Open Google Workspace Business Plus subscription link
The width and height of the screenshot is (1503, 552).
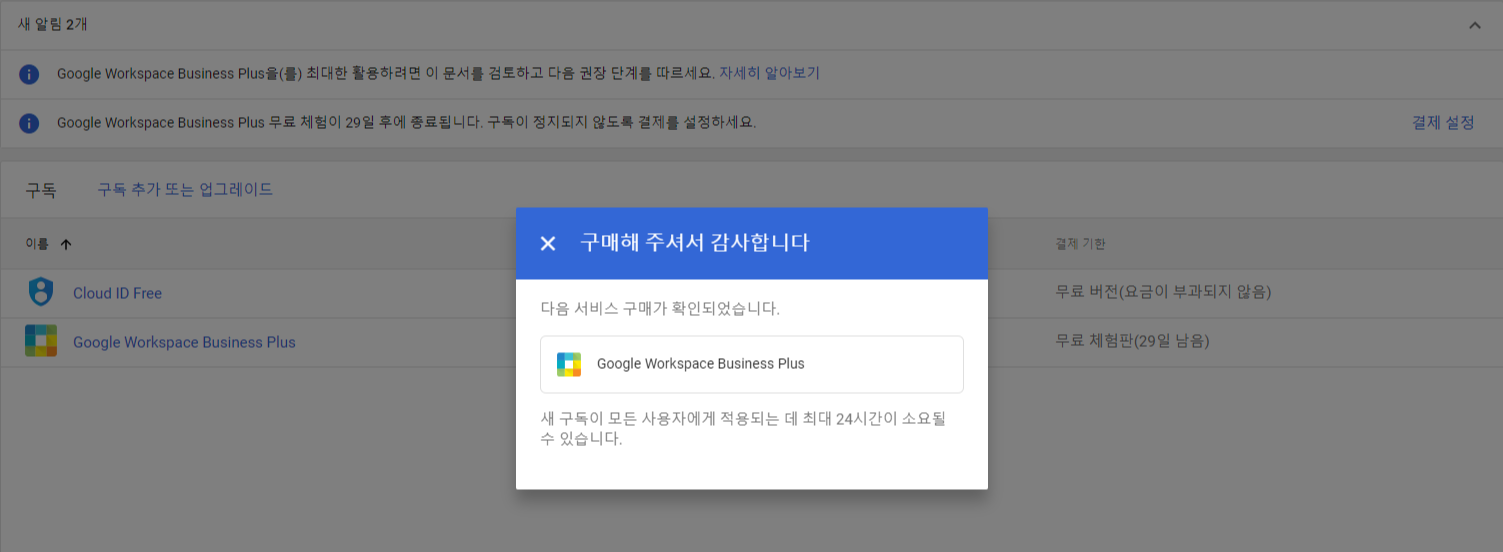pyautogui.click(x=184, y=342)
